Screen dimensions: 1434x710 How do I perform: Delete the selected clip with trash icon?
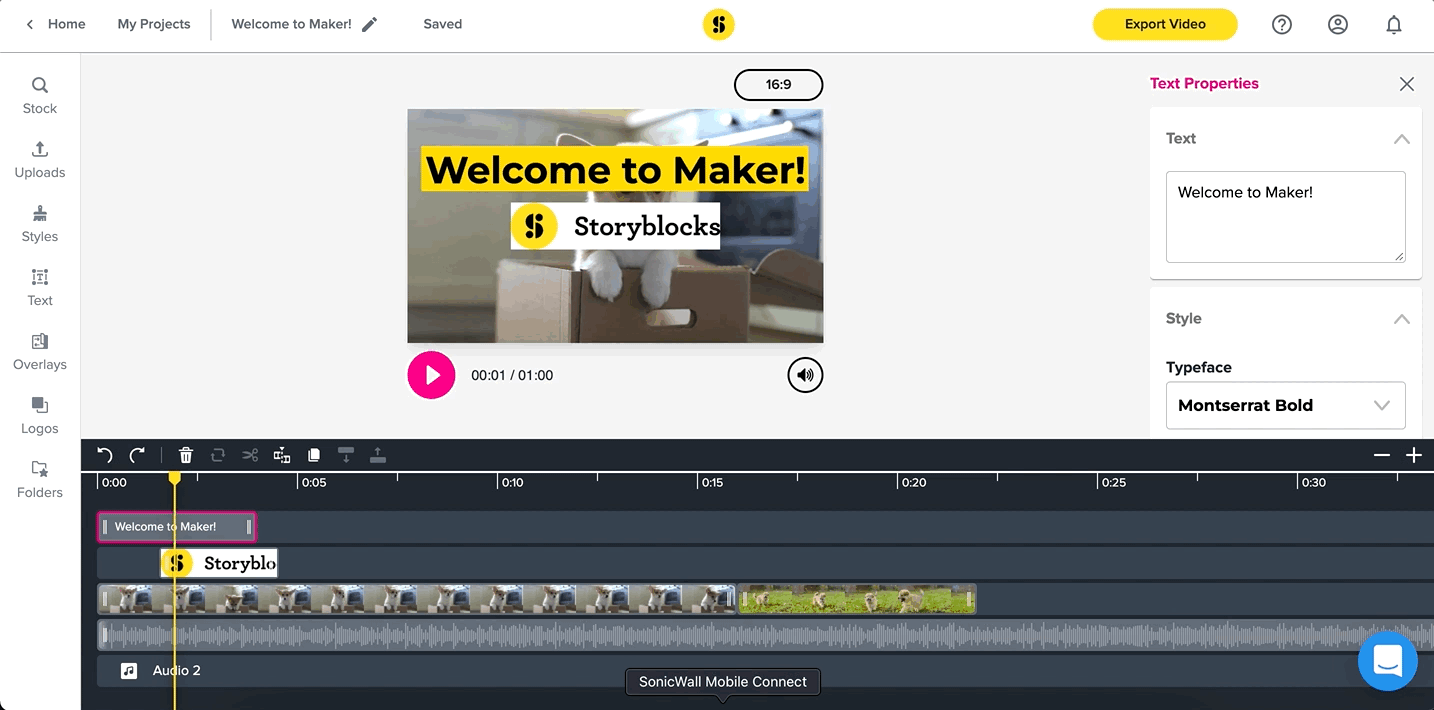pyautogui.click(x=186, y=455)
